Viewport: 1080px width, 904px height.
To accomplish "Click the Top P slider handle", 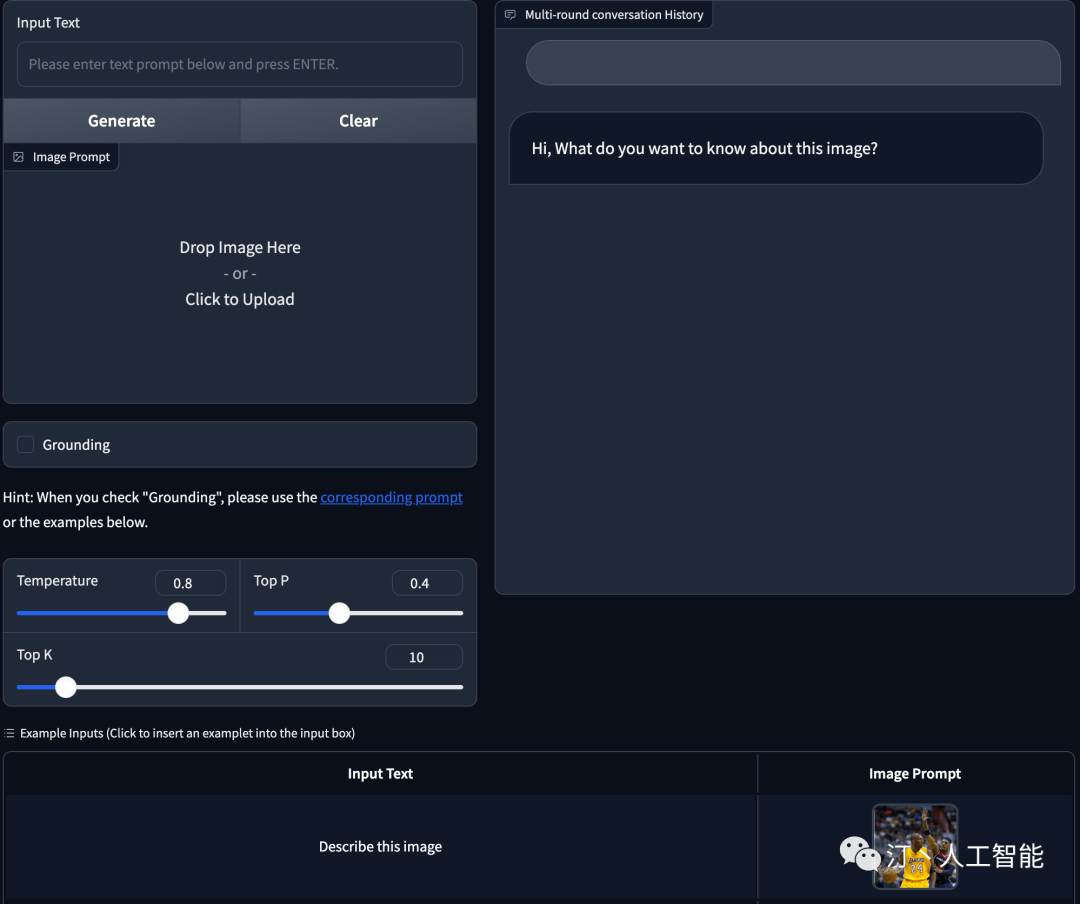I will point(339,613).
